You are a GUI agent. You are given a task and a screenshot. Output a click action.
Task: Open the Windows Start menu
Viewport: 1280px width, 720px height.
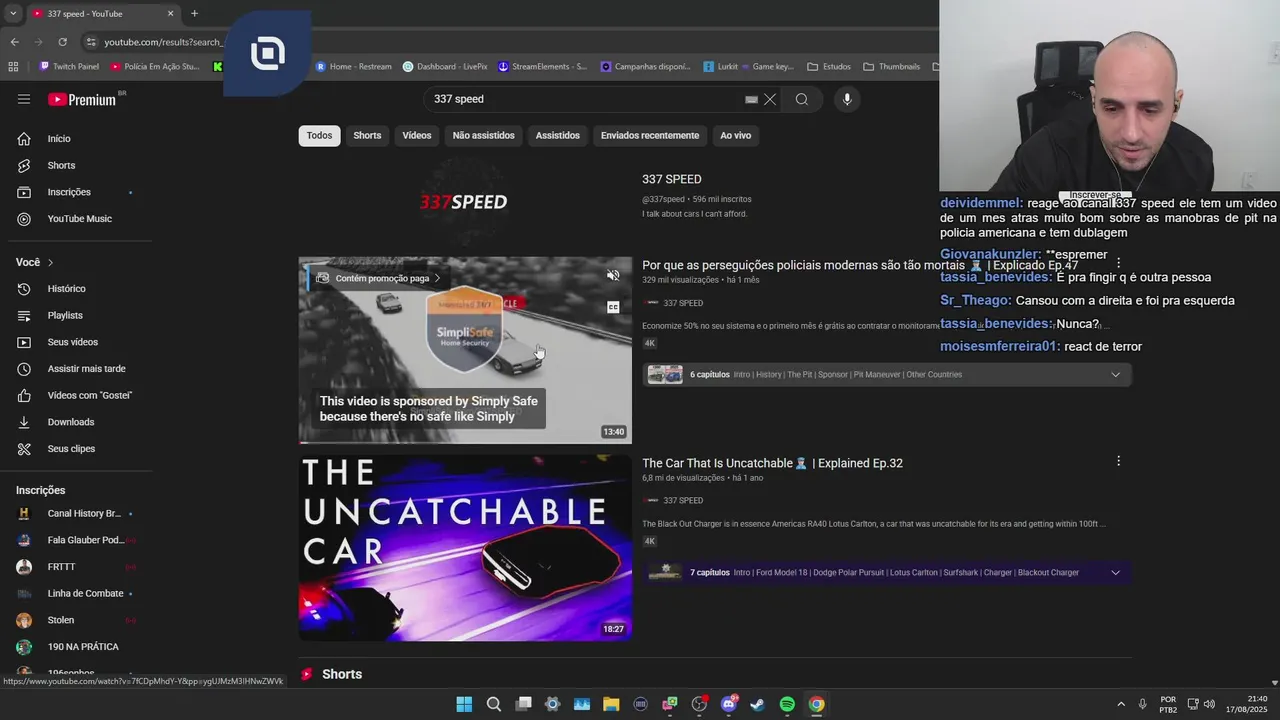click(x=464, y=704)
